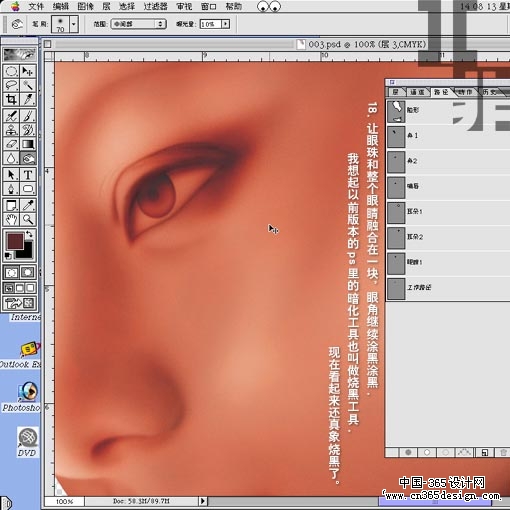Click Burn tool icon in options bar
The width and height of the screenshot is (510, 510).
click(x=17, y=24)
